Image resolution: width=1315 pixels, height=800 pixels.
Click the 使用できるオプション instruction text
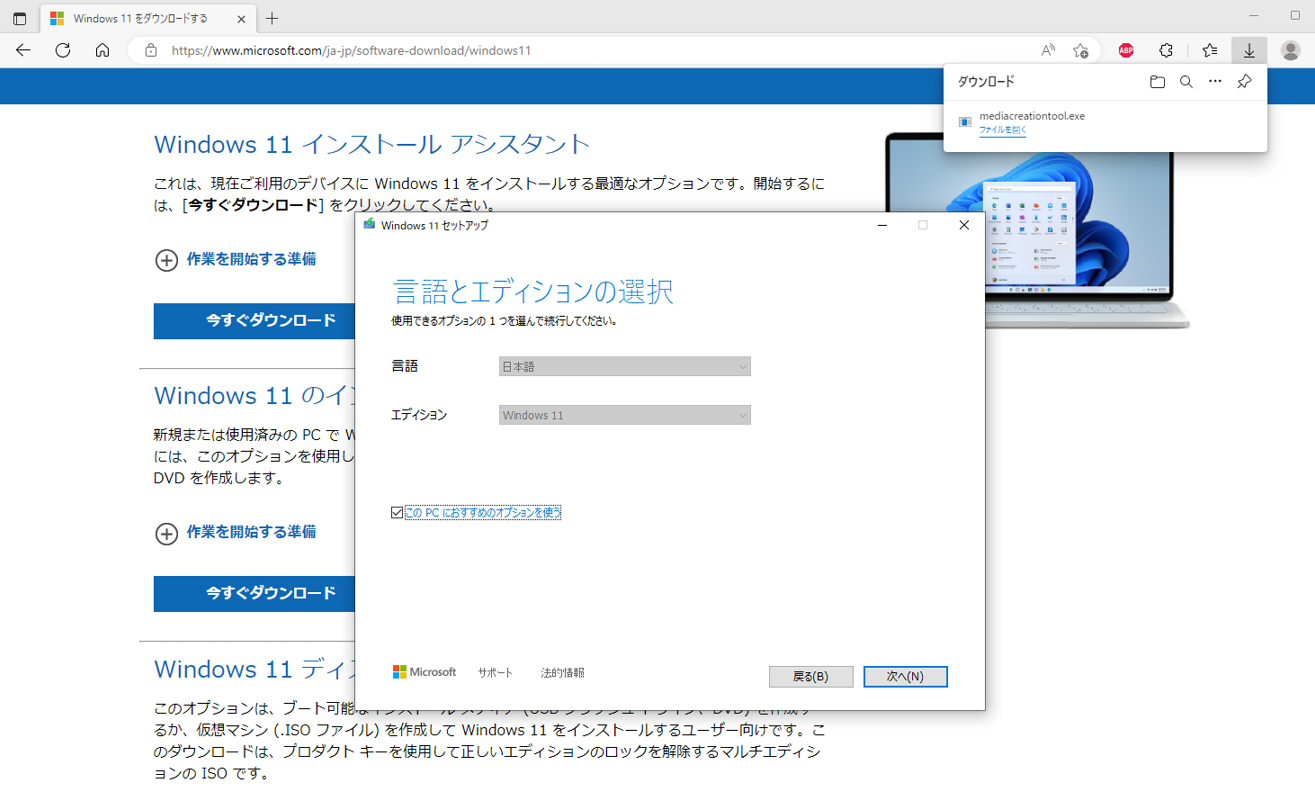[504, 322]
